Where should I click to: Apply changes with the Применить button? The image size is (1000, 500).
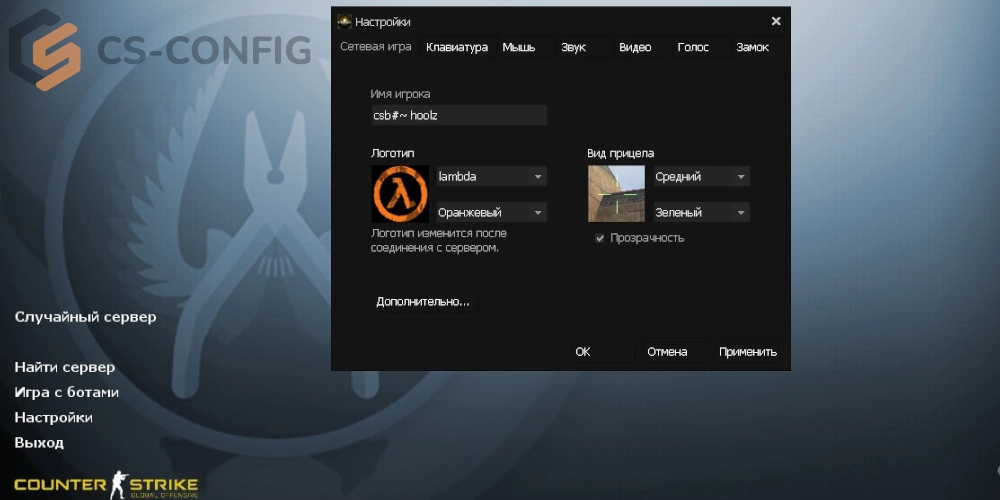coord(747,352)
